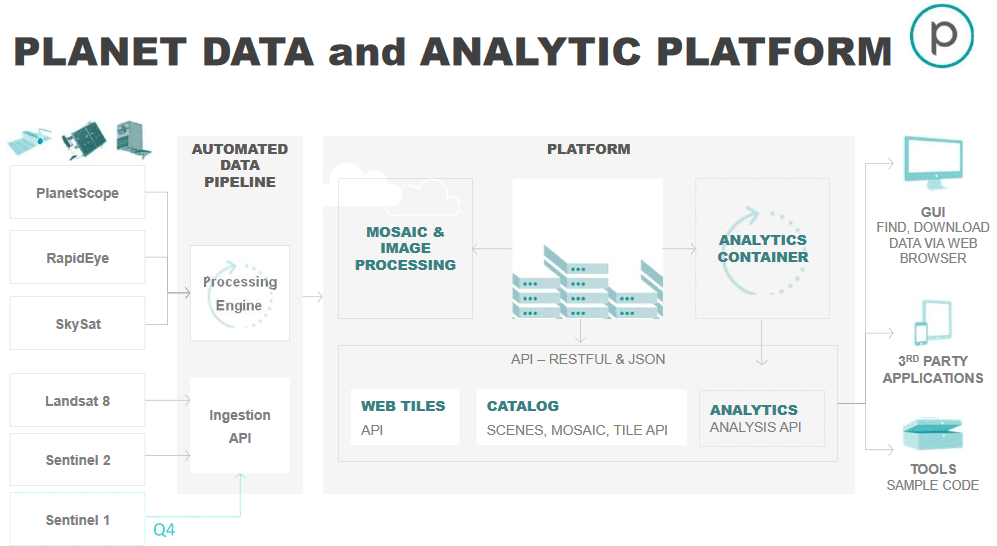
Task: Select the PlanetScope data source box
Action: [78, 193]
